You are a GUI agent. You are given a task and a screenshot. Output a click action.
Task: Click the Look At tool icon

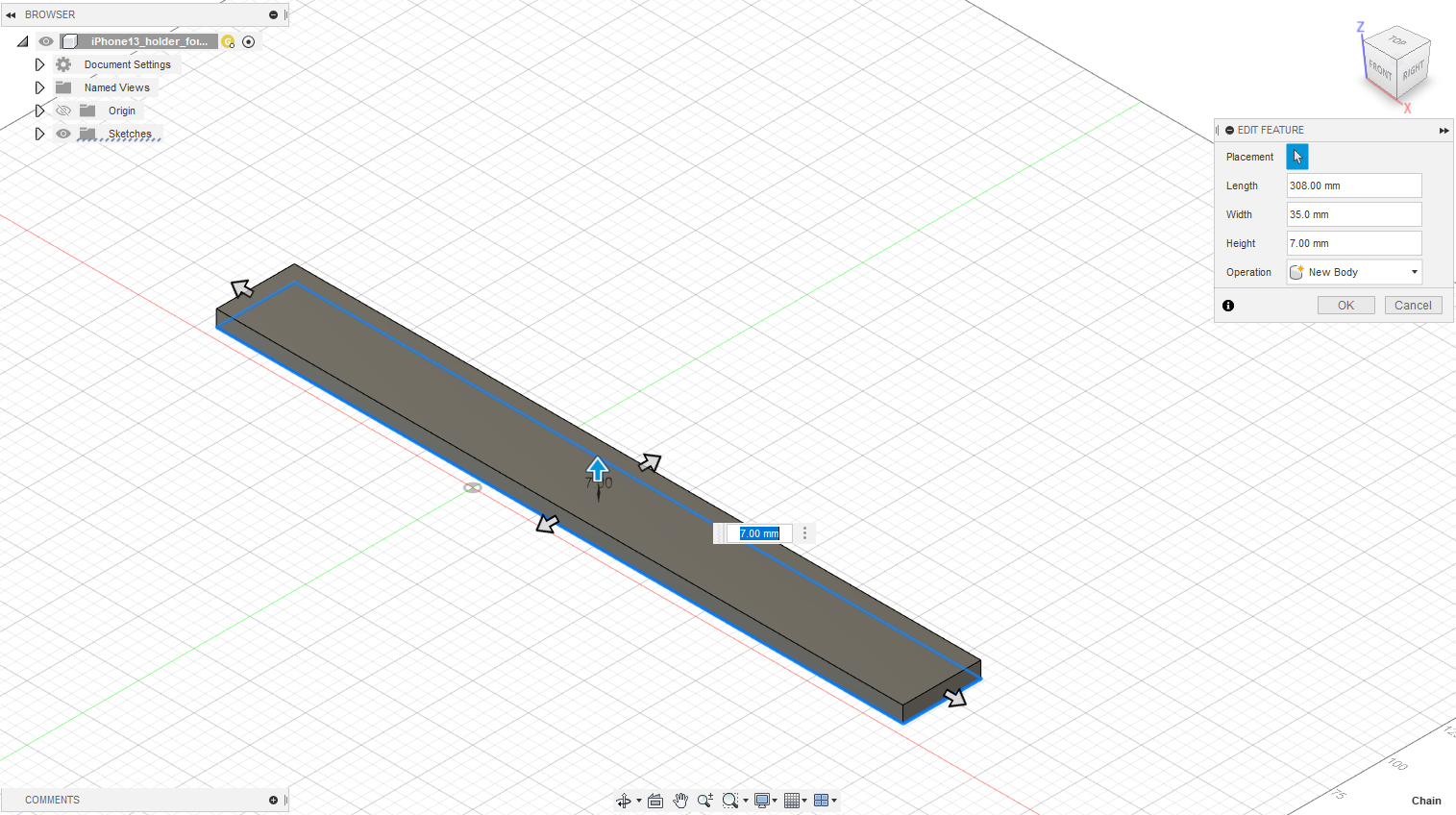pyautogui.click(x=655, y=801)
